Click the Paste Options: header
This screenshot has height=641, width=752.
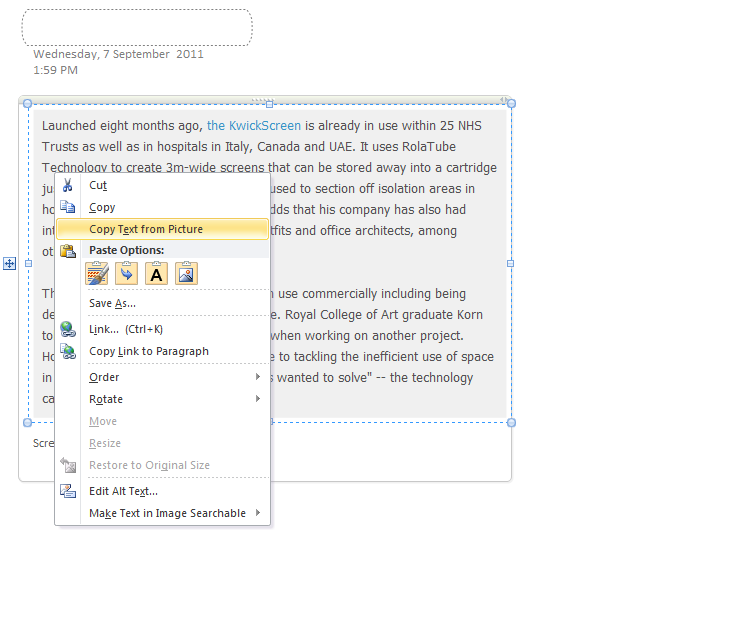click(x=127, y=250)
